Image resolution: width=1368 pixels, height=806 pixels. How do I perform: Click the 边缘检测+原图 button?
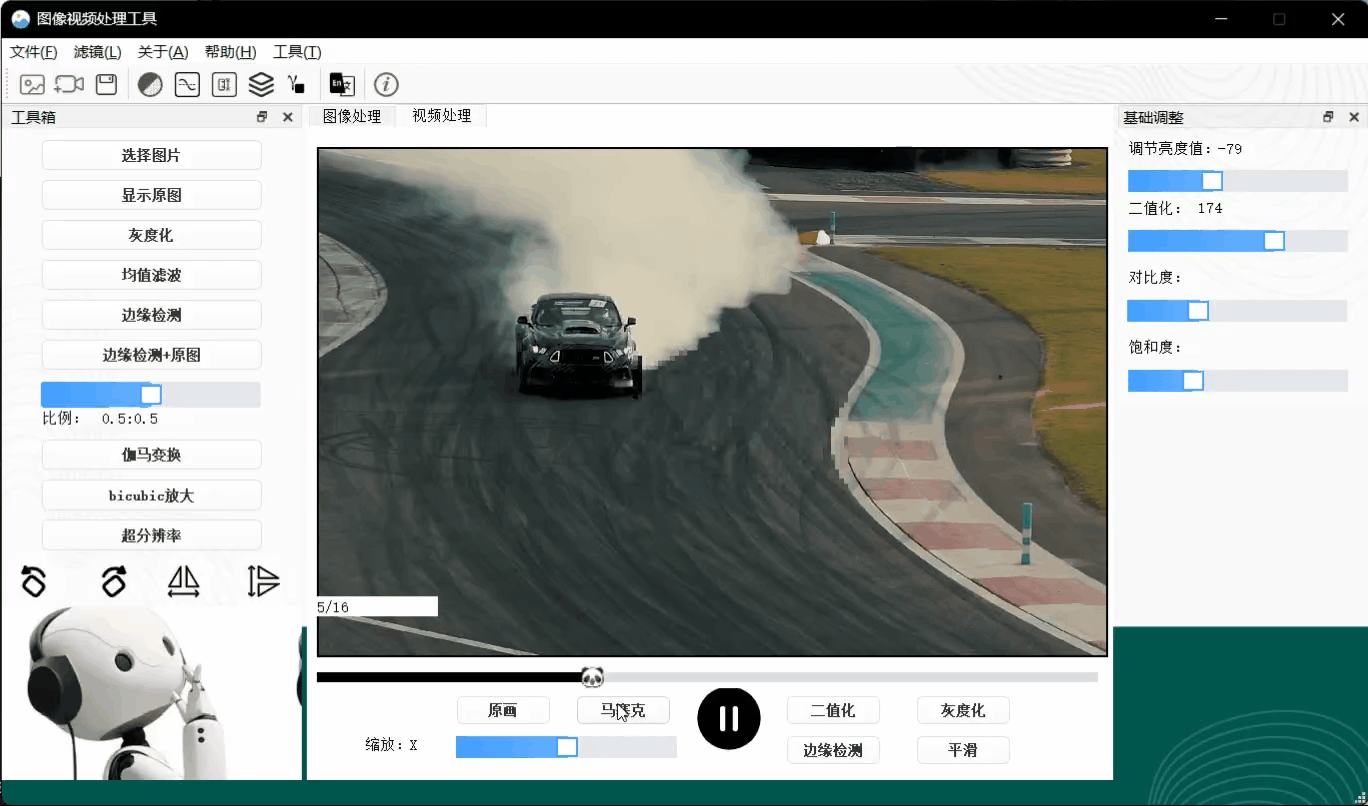point(152,355)
